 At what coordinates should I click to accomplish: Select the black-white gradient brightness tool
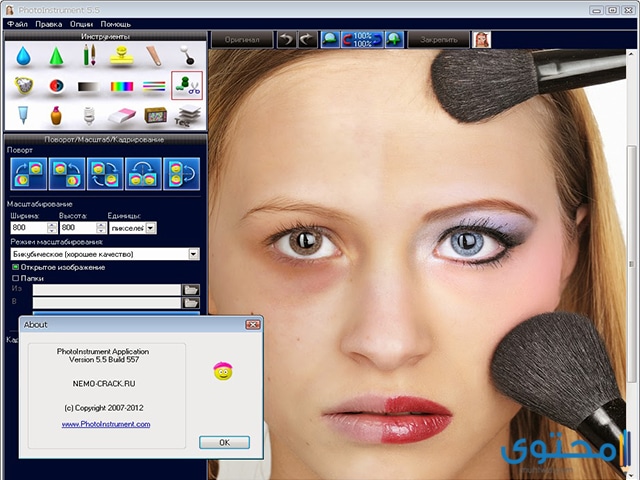tap(89, 87)
